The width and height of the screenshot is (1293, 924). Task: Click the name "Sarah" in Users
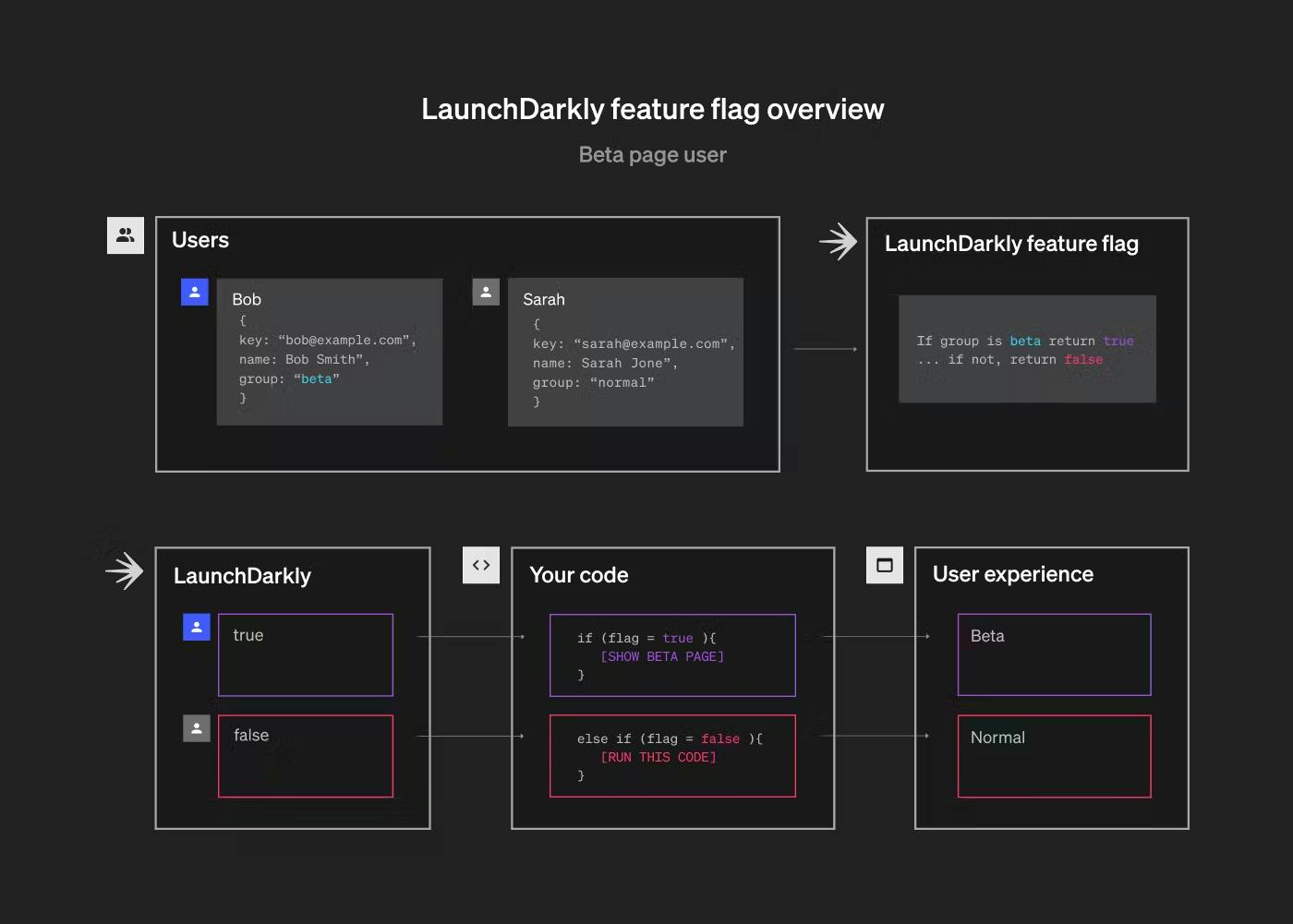(544, 299)
